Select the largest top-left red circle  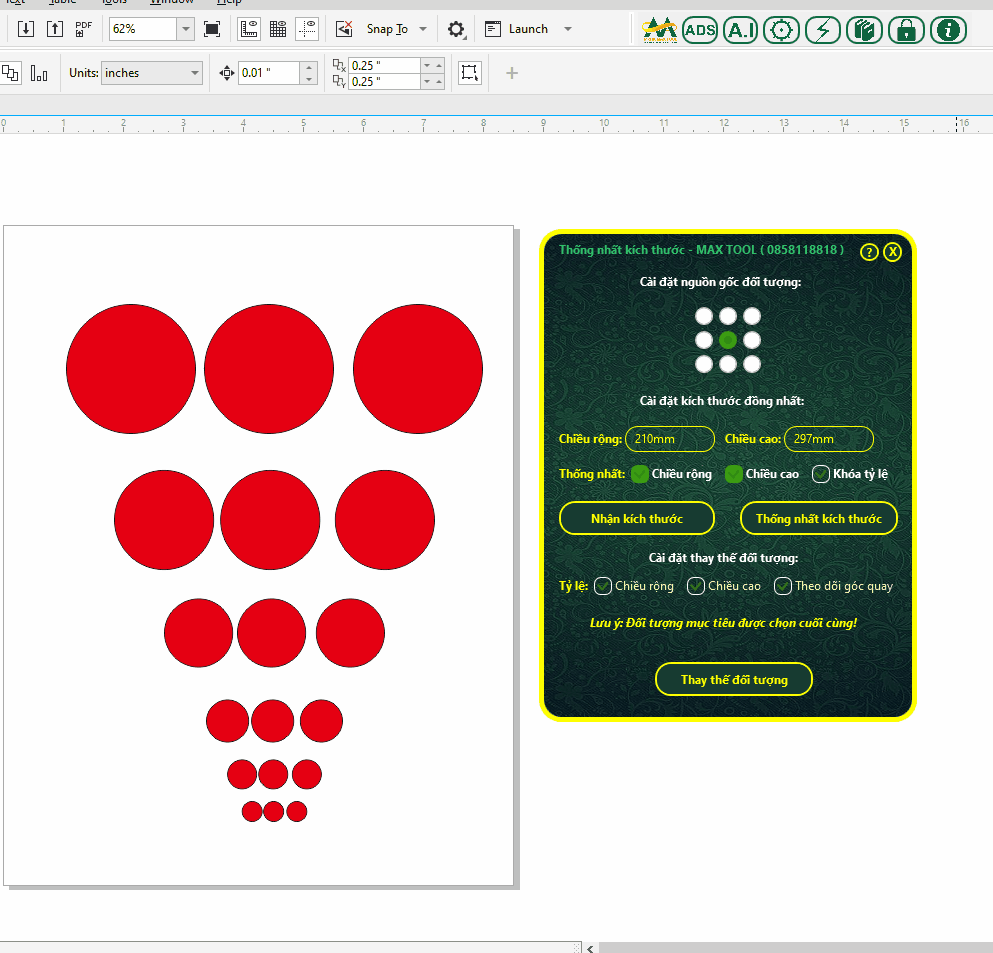(x=131, y=369)
